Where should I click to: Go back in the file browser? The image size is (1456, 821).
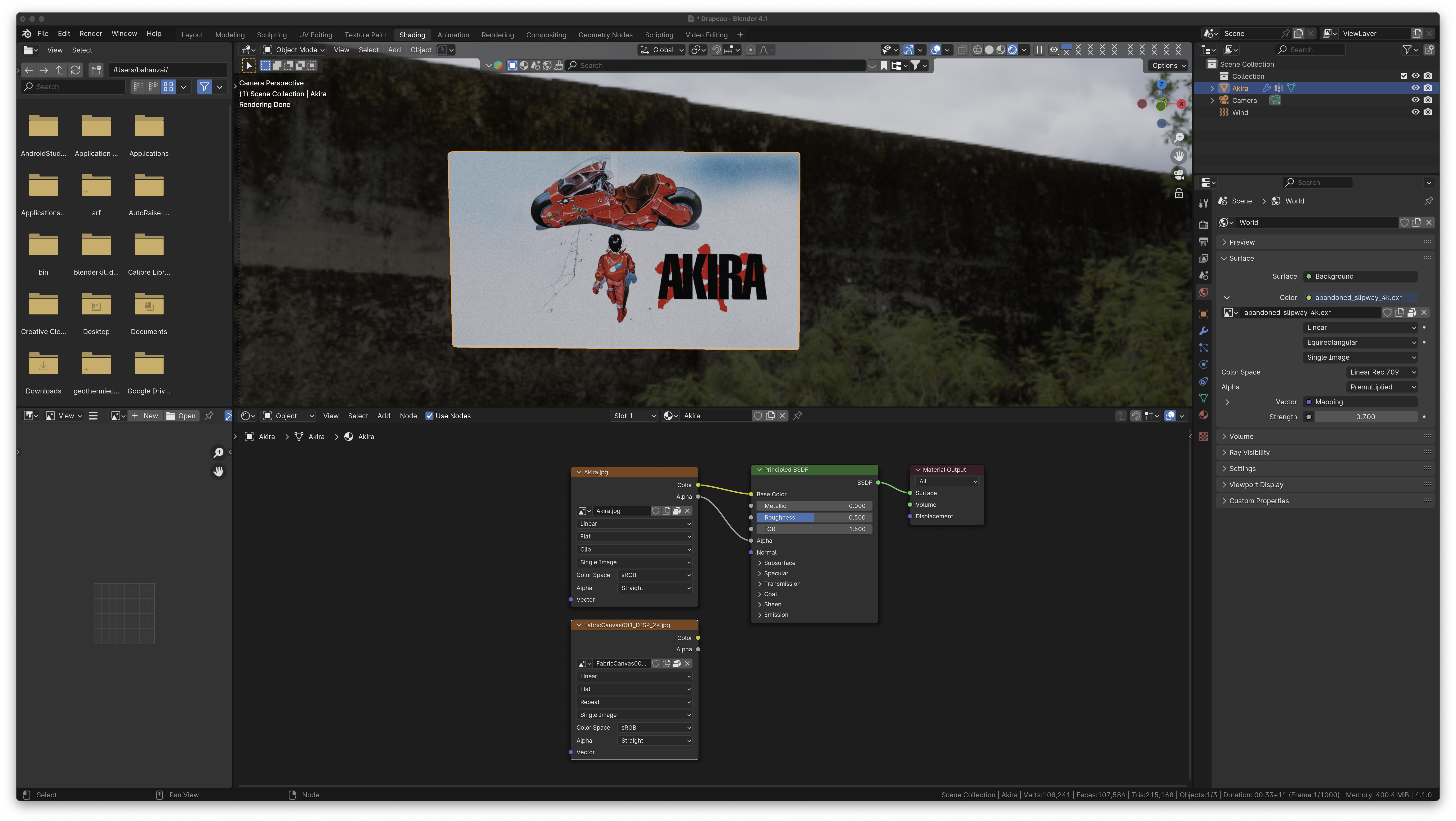coord(29,70)
